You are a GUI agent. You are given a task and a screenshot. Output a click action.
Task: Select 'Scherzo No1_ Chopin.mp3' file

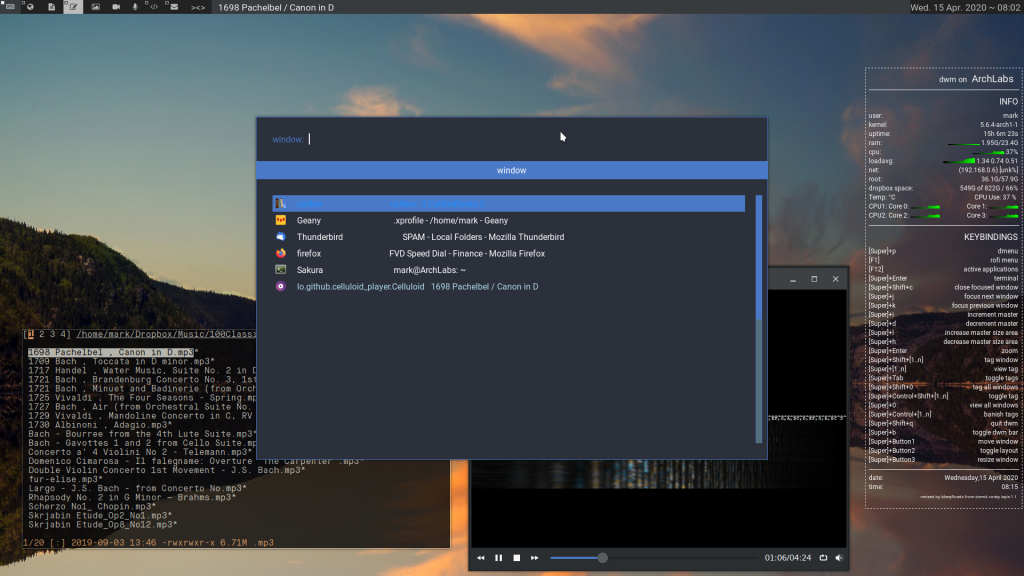pos(92,506)
